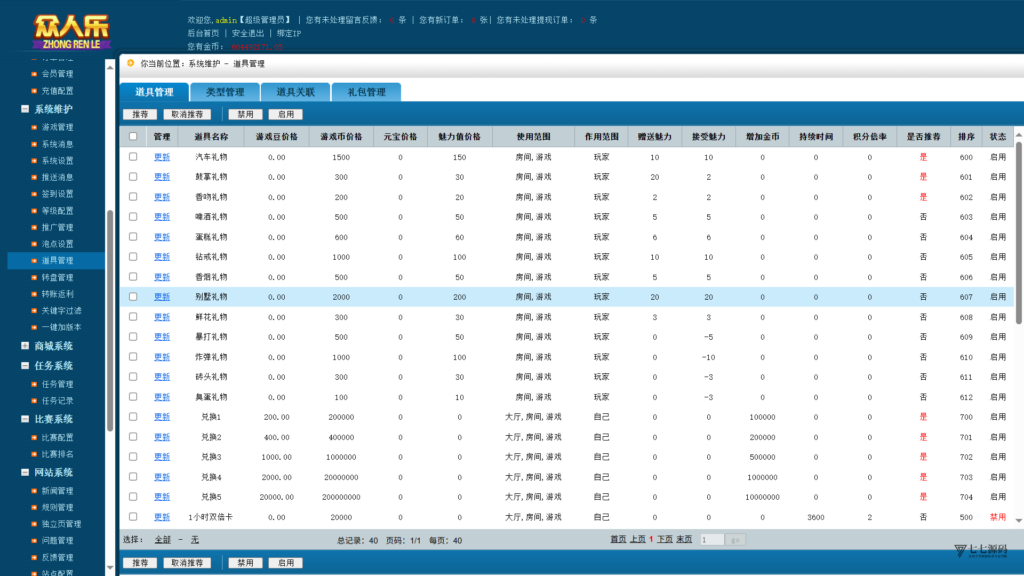Click the 众人乐 Zhong Ren Le logo
This screenshot has width=1024, height=576.
pyautogui.click(x=71, y=33)
